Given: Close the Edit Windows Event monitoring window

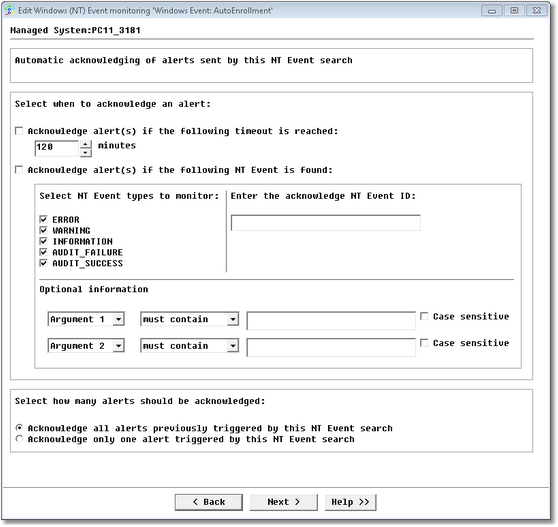Looking at the screenshot, I should coord(537,11).
